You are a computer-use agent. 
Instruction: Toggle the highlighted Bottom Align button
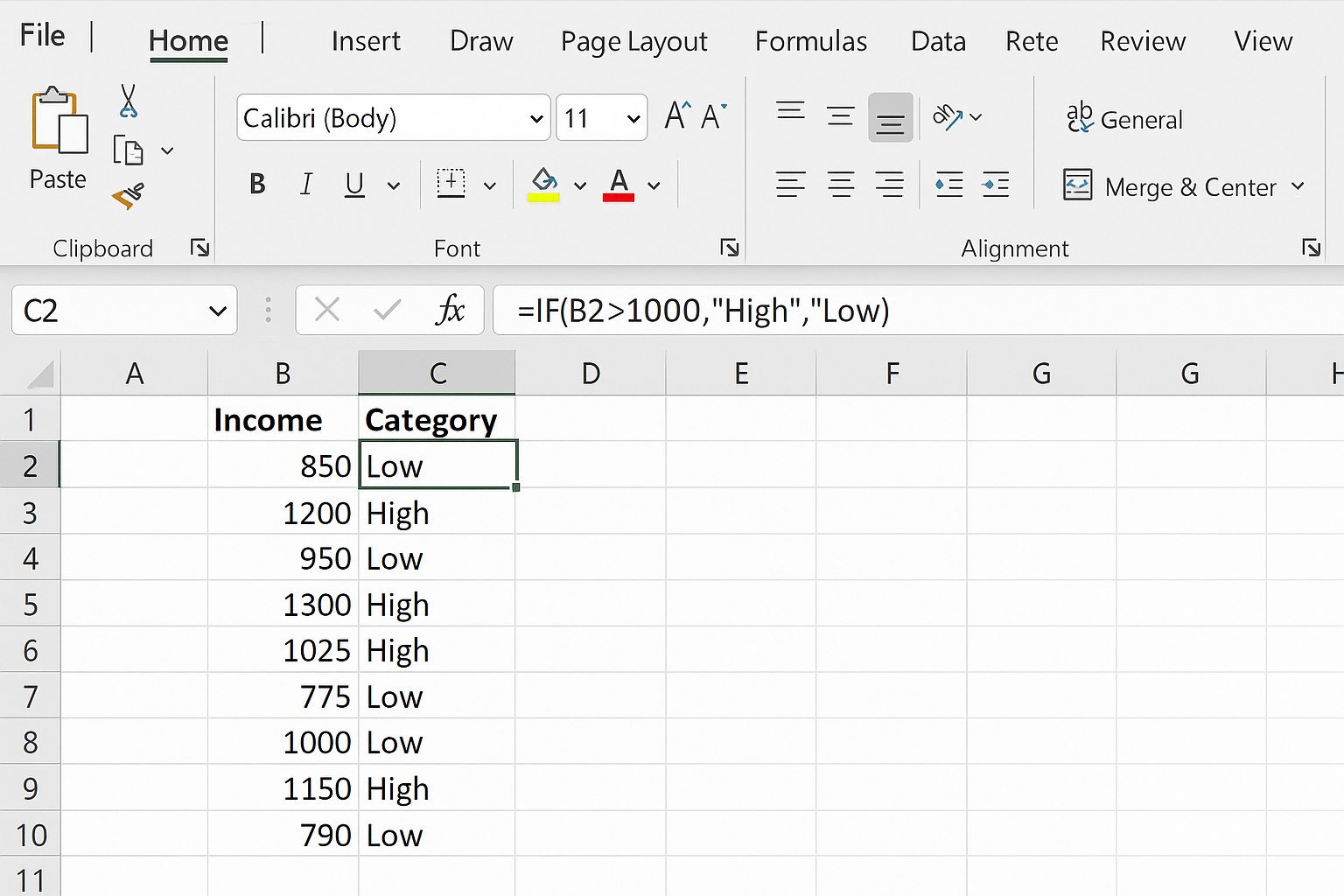(x=891, y=117)
